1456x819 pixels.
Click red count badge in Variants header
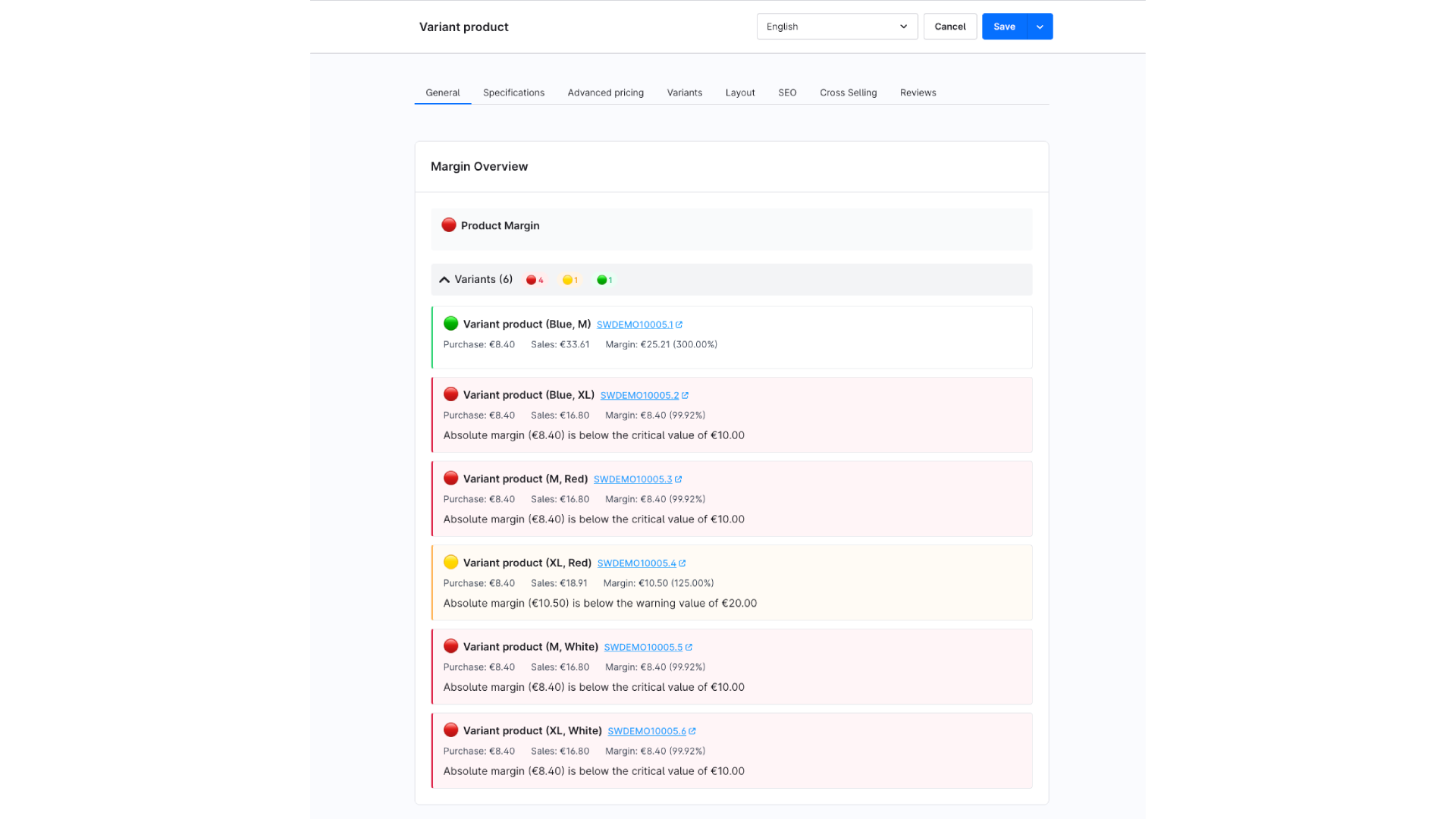point(535,280)
